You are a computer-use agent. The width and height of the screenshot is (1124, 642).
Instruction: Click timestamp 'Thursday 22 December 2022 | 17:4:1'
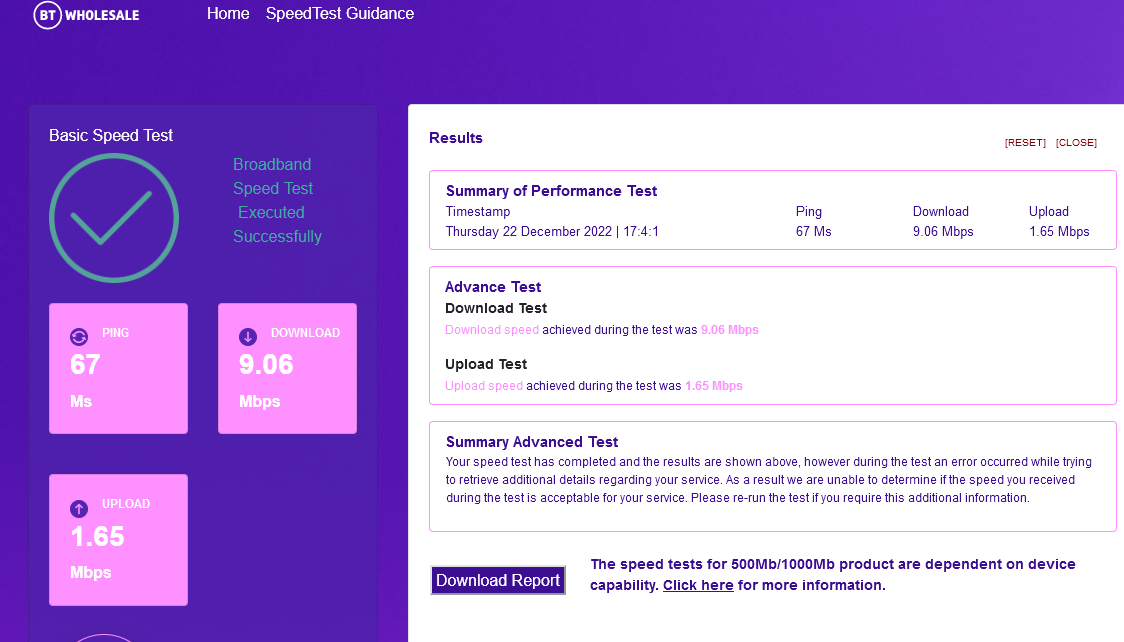pyautogui.click(x=552, y=231)
